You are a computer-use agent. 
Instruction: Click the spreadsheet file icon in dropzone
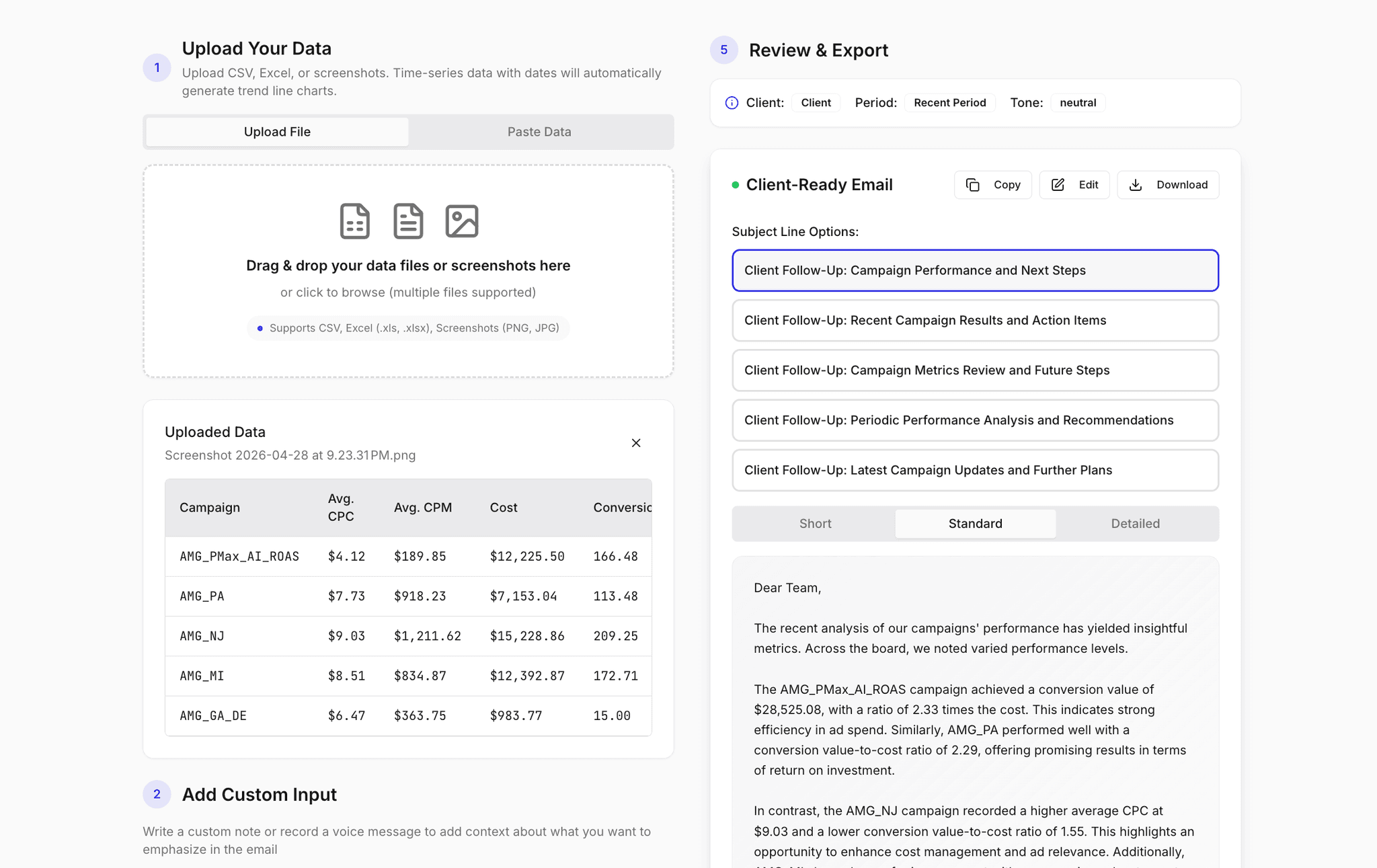(354, 221)
